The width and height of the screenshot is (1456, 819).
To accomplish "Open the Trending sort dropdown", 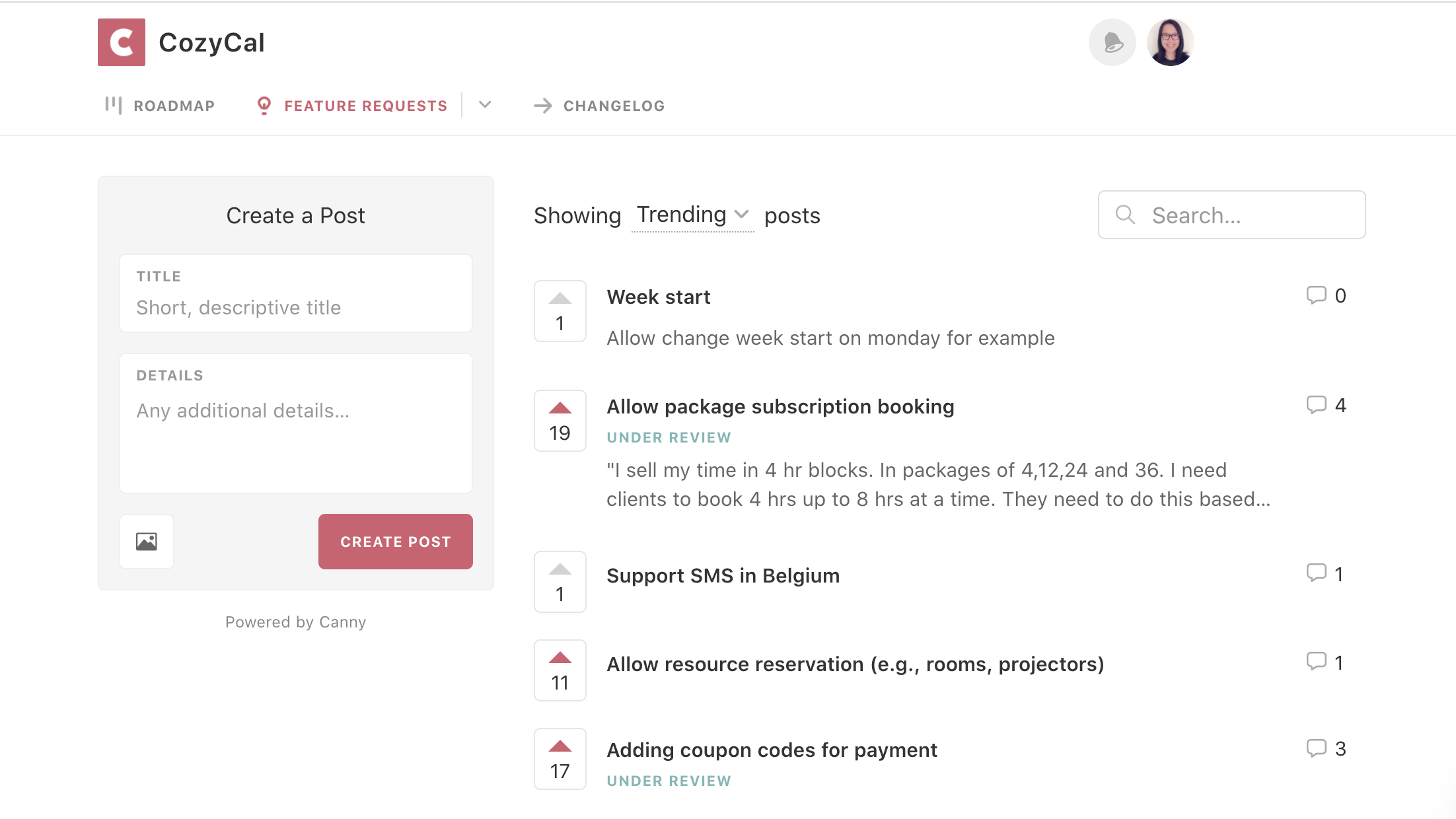I will pos(692,215).
